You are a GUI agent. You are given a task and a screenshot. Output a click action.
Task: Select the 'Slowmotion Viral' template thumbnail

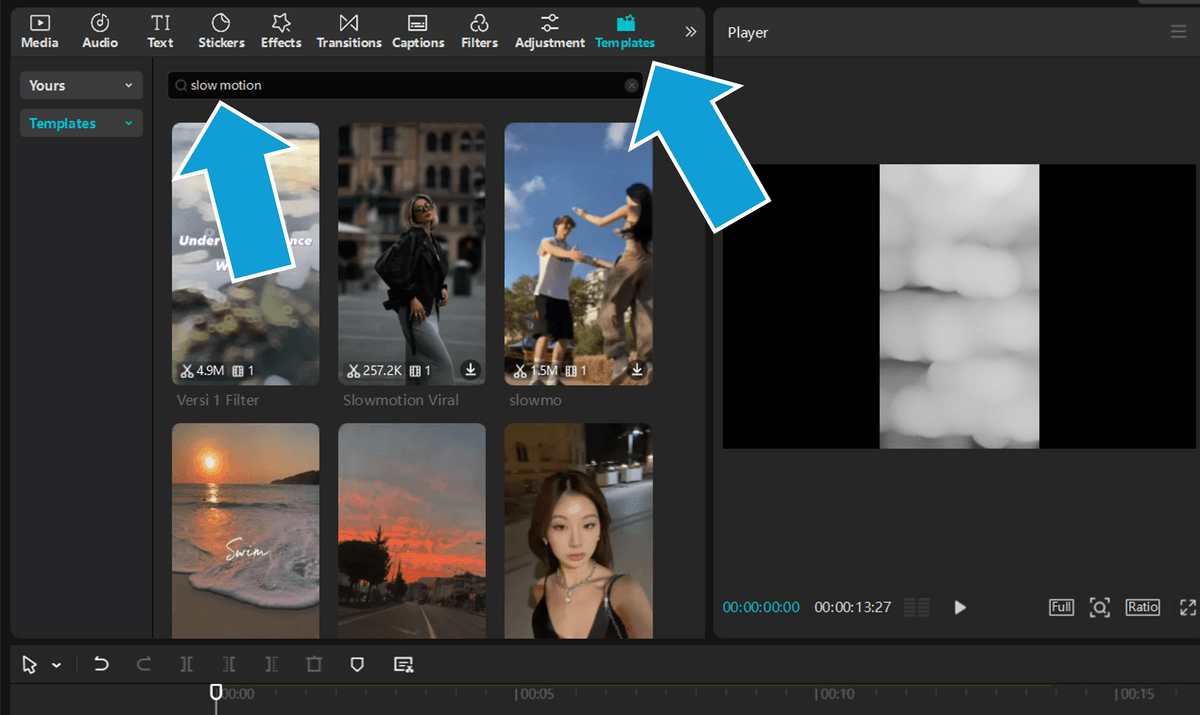point(412,254)
